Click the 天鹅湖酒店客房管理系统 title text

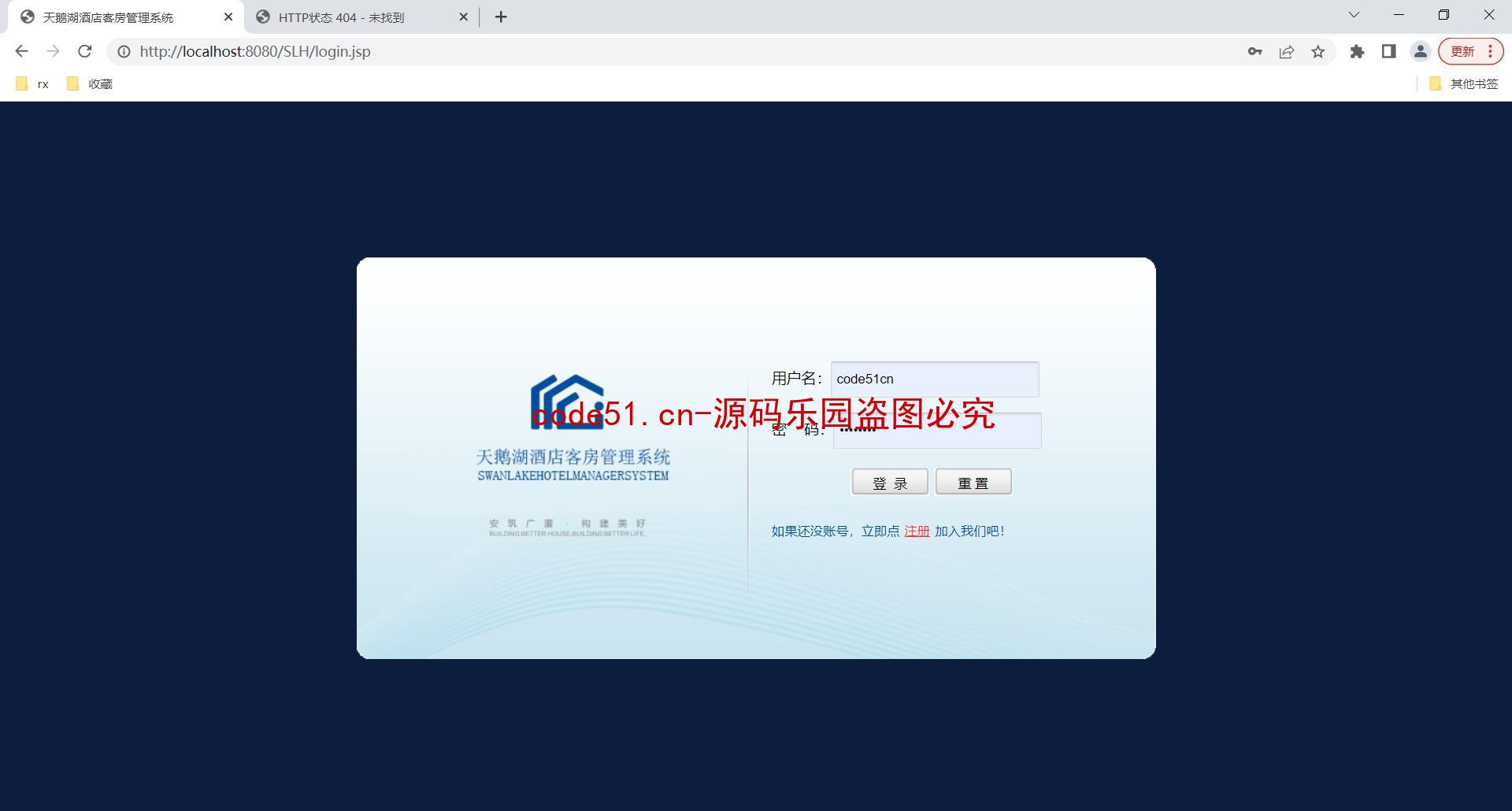click(x=573, y=457)
